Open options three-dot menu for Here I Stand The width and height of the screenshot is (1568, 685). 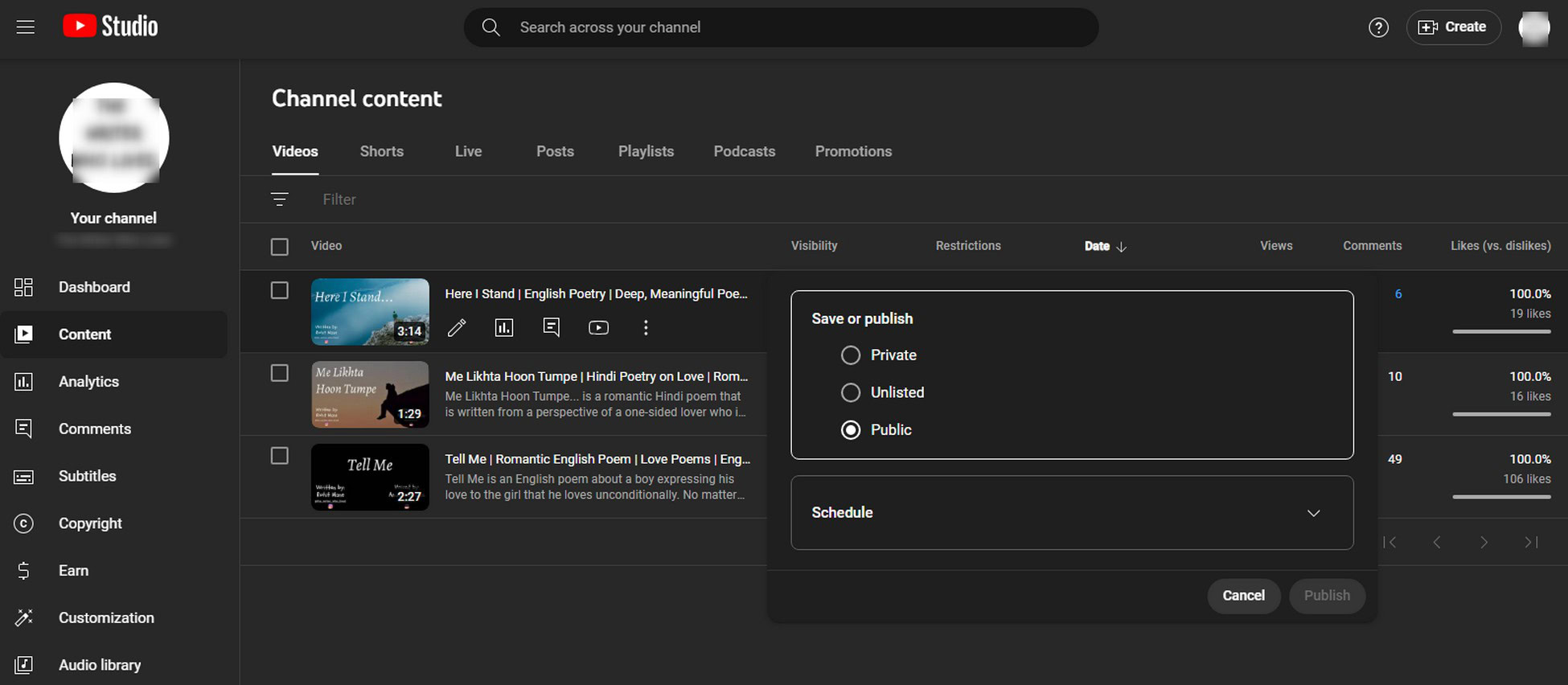coord(646,327)
